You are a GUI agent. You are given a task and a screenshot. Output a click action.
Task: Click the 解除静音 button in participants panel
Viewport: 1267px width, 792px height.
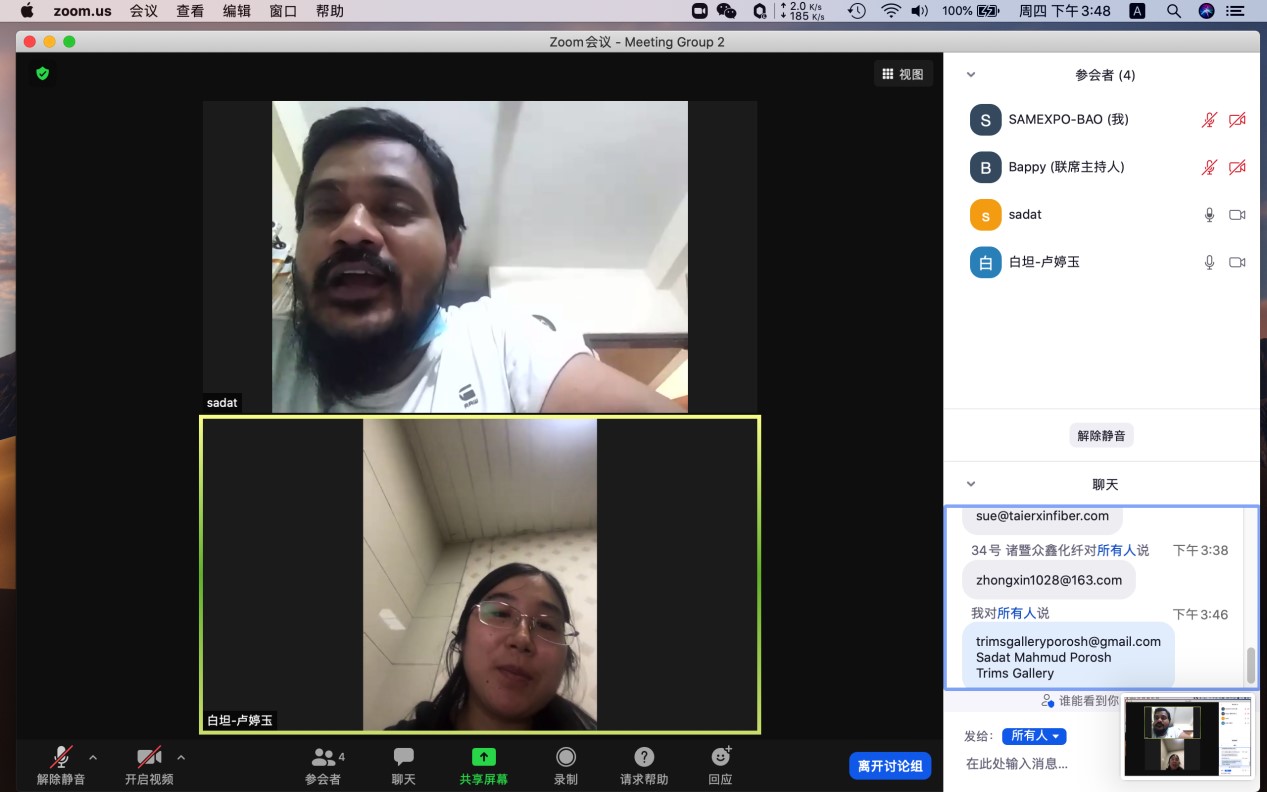pyautogui.click(x=1101, y=436)
